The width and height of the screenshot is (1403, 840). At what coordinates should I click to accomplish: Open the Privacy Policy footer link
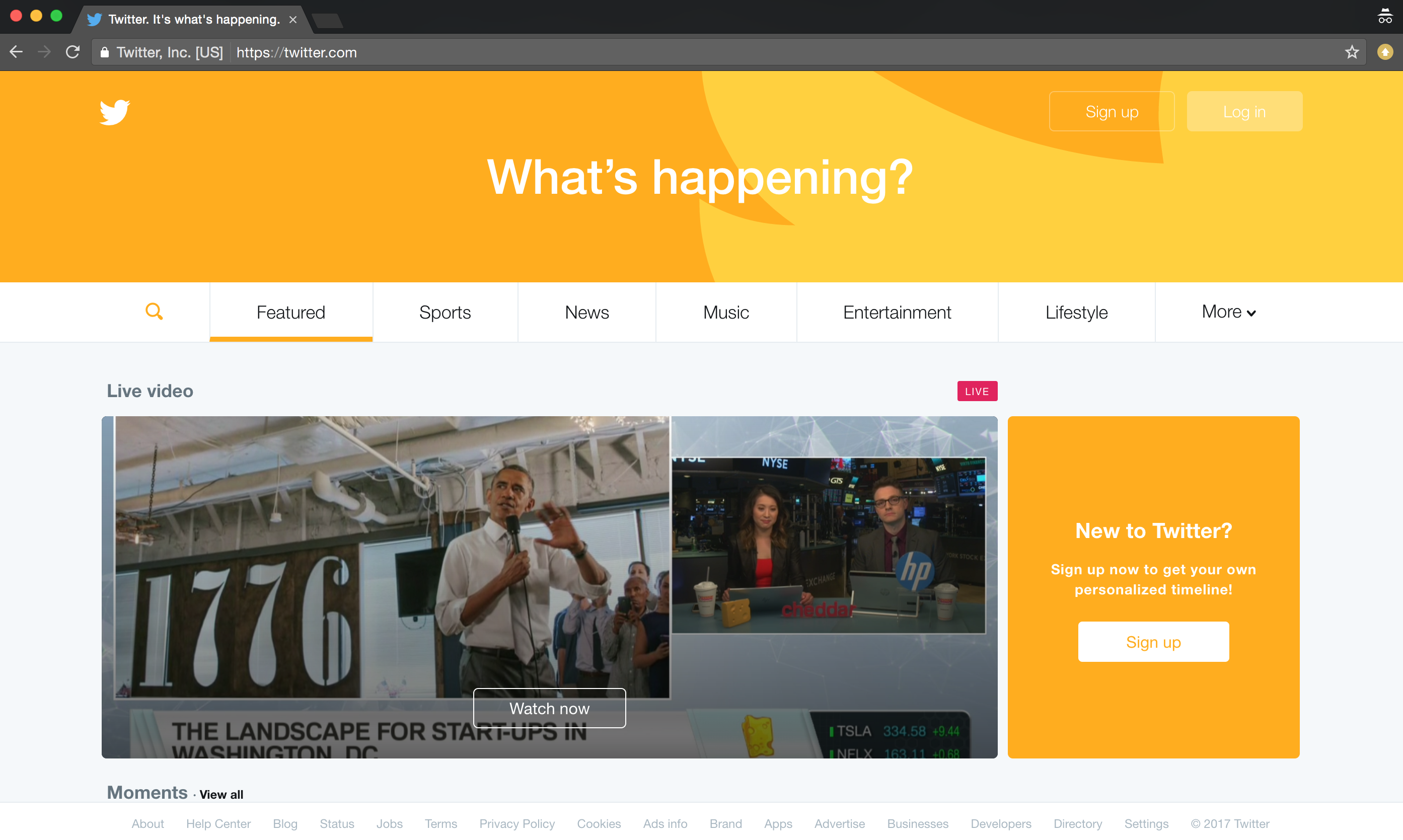pyautogui.click(x=516, y=823)
